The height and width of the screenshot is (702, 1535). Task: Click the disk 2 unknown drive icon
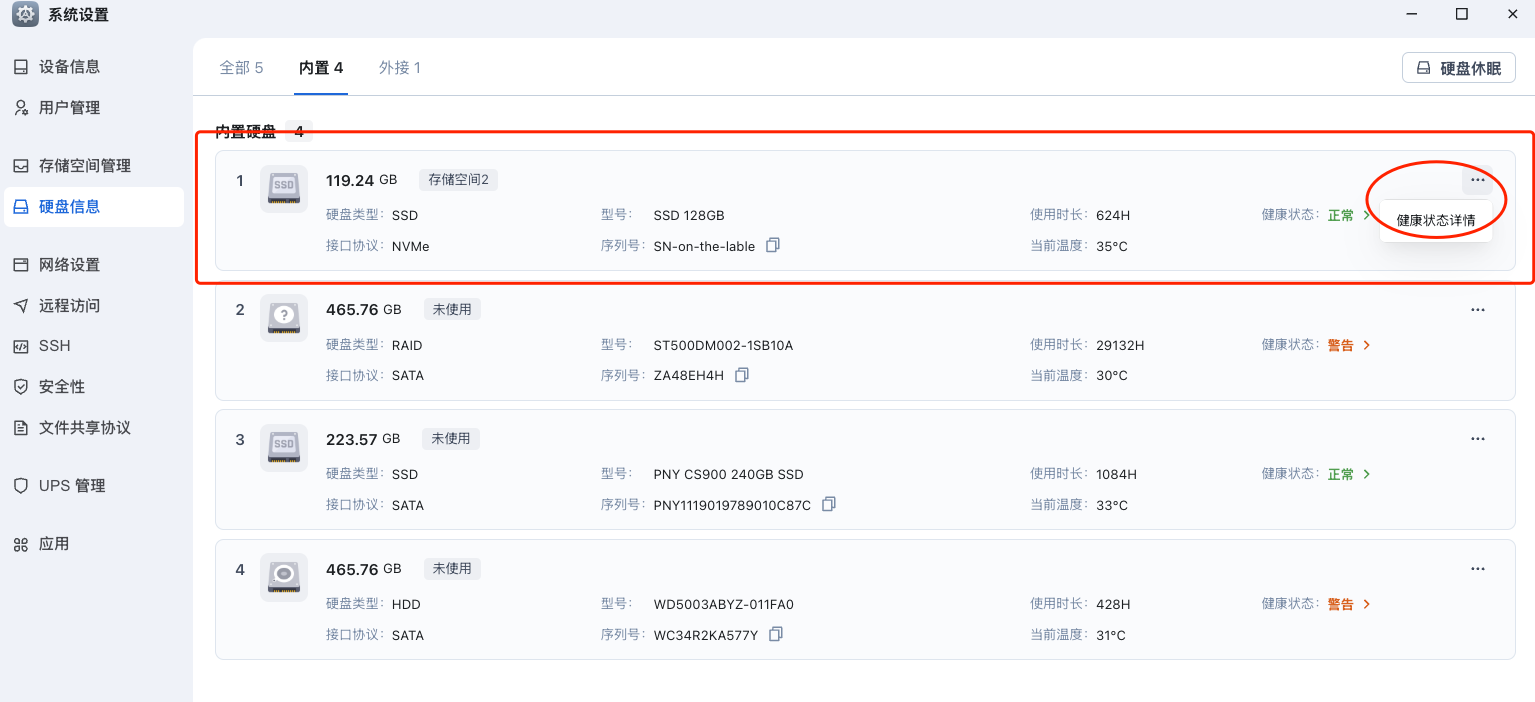(x=284, y=318)
